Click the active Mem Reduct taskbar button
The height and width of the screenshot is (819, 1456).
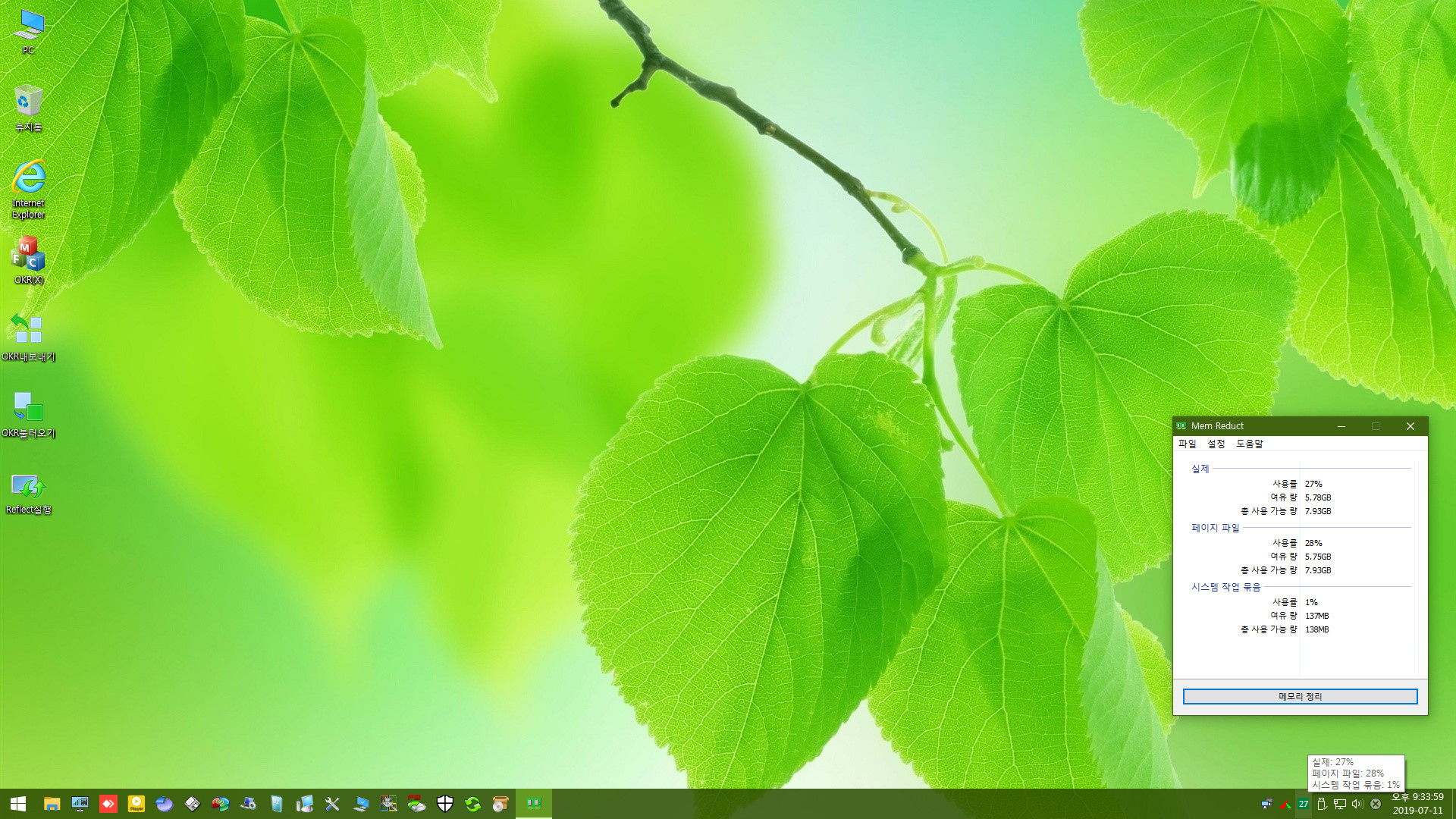(534, 804)
